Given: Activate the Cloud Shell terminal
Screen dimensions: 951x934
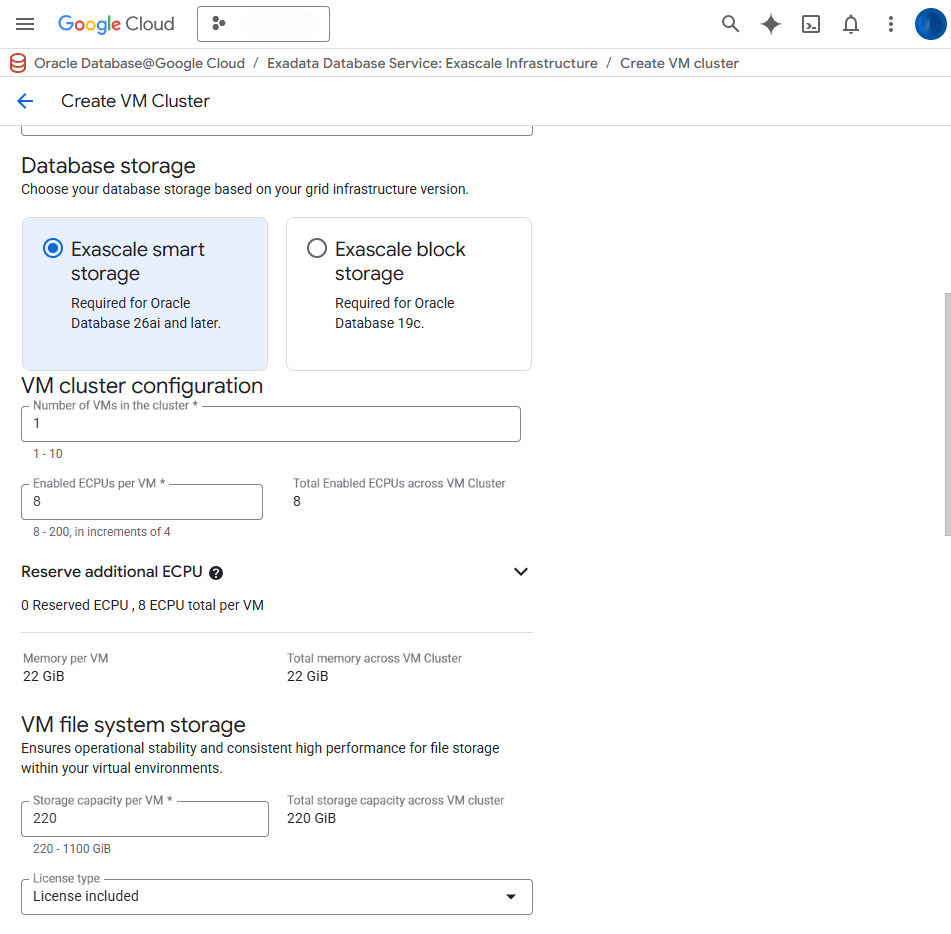Looking at the screenshot, I should coord(811,23).
